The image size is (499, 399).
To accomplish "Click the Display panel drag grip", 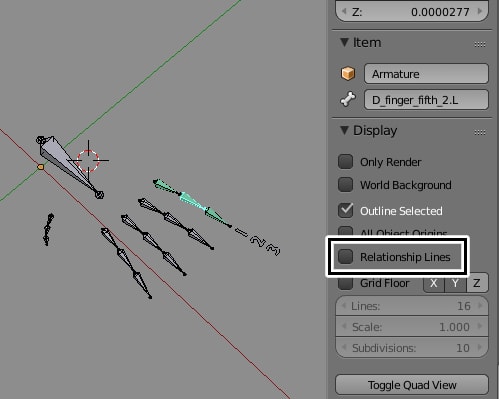I will pyautogui.click(x=480, y=132).
